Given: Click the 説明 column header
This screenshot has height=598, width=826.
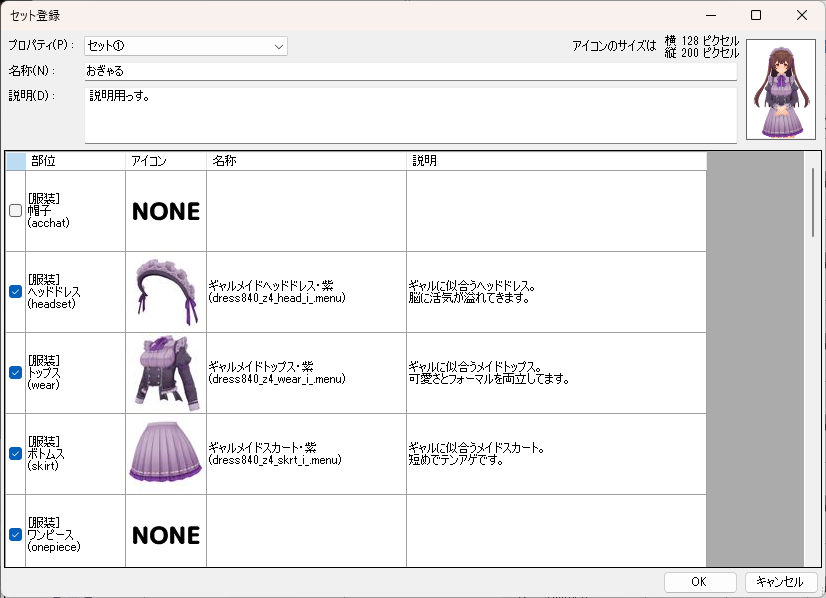Looking at the screenshot, I should point(555,161).
